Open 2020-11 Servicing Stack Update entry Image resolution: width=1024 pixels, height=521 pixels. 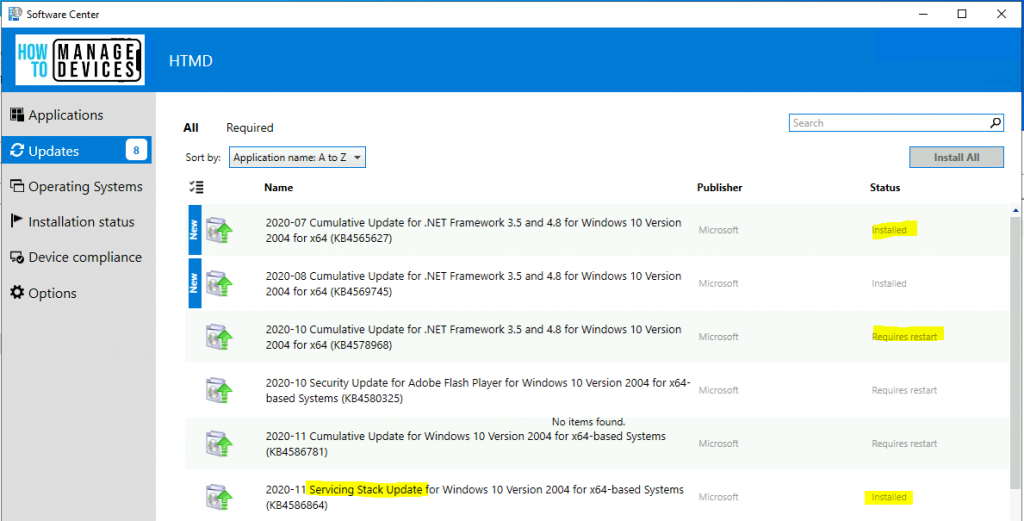[x=475, y=496]
